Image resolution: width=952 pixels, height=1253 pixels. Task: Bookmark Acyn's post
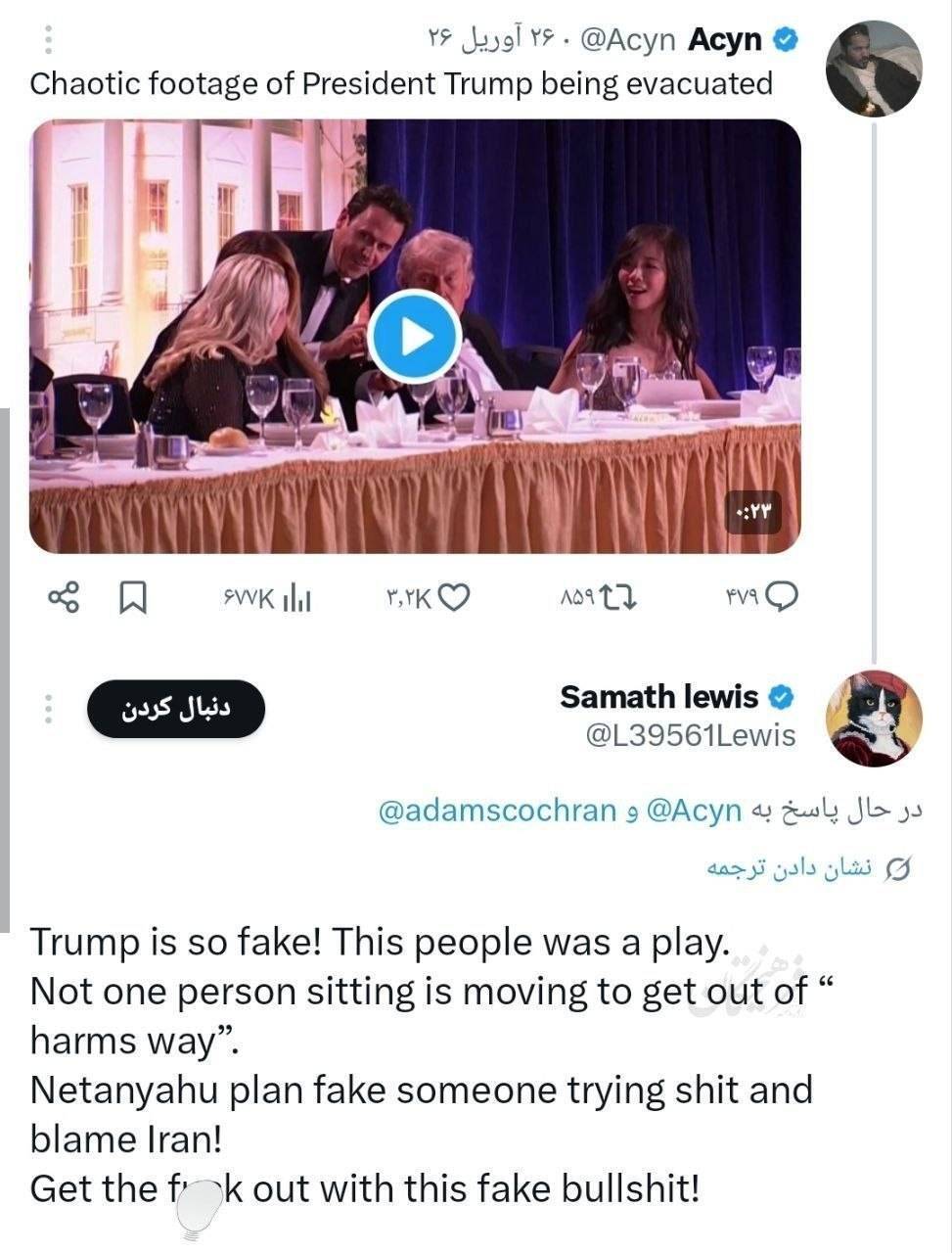click(x=132, y=596)
